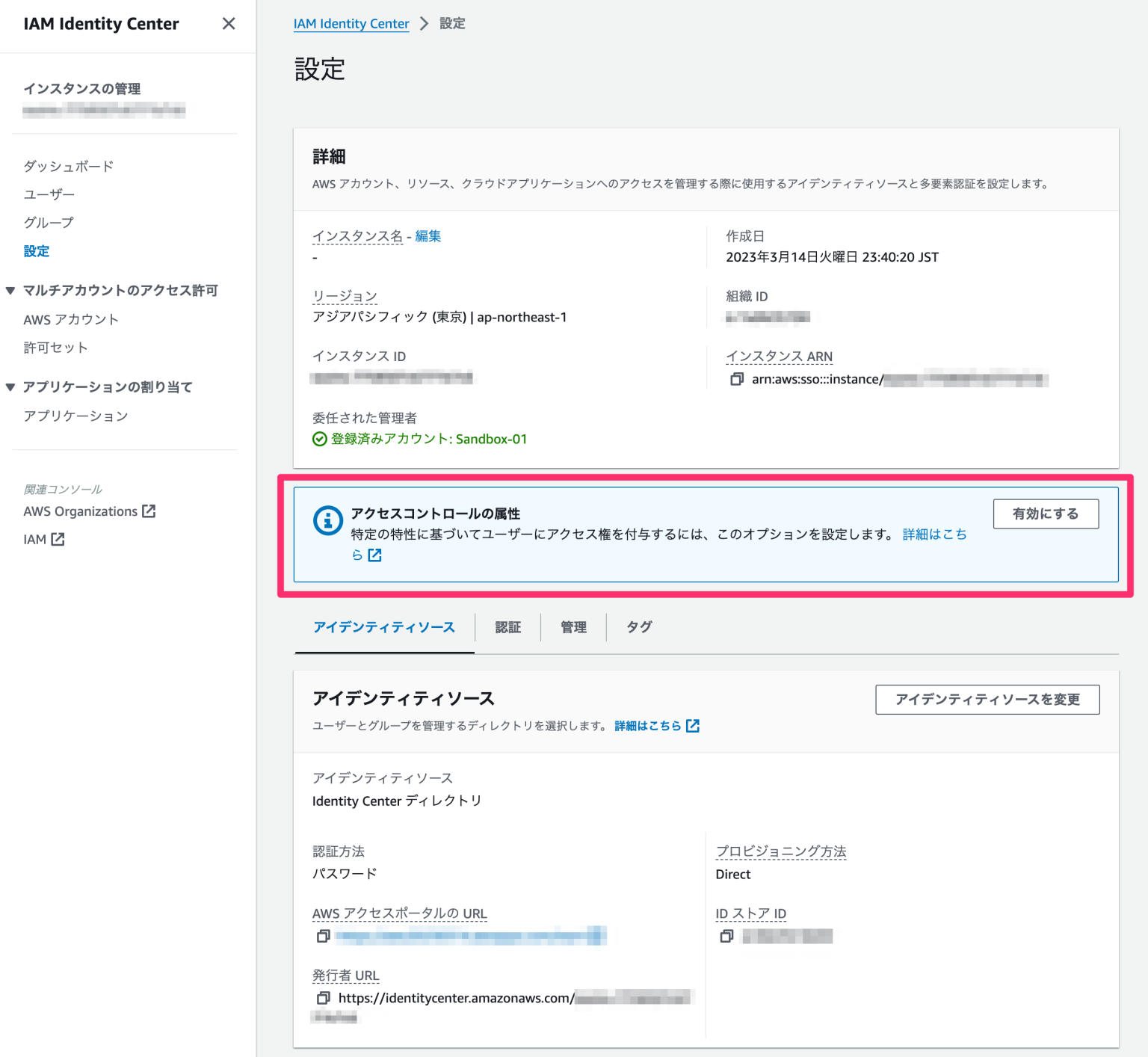Switch to the 認証 tab
The height and width of the screenshot is (1057, 1148).
[x=508, y=627]
